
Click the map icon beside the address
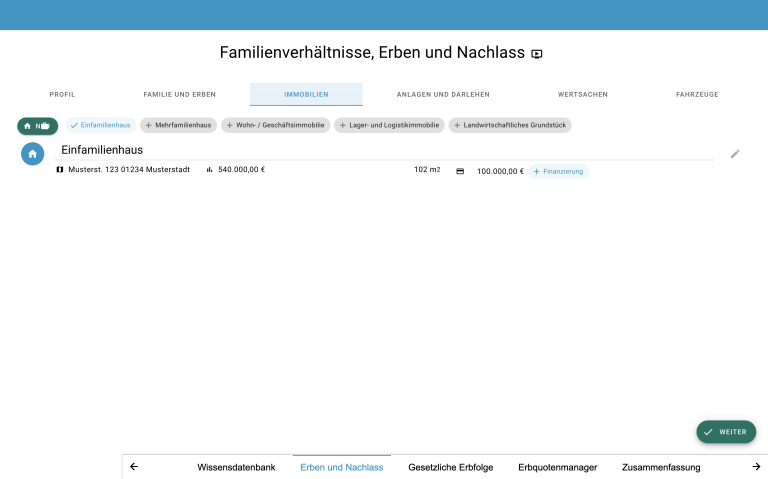60,169
